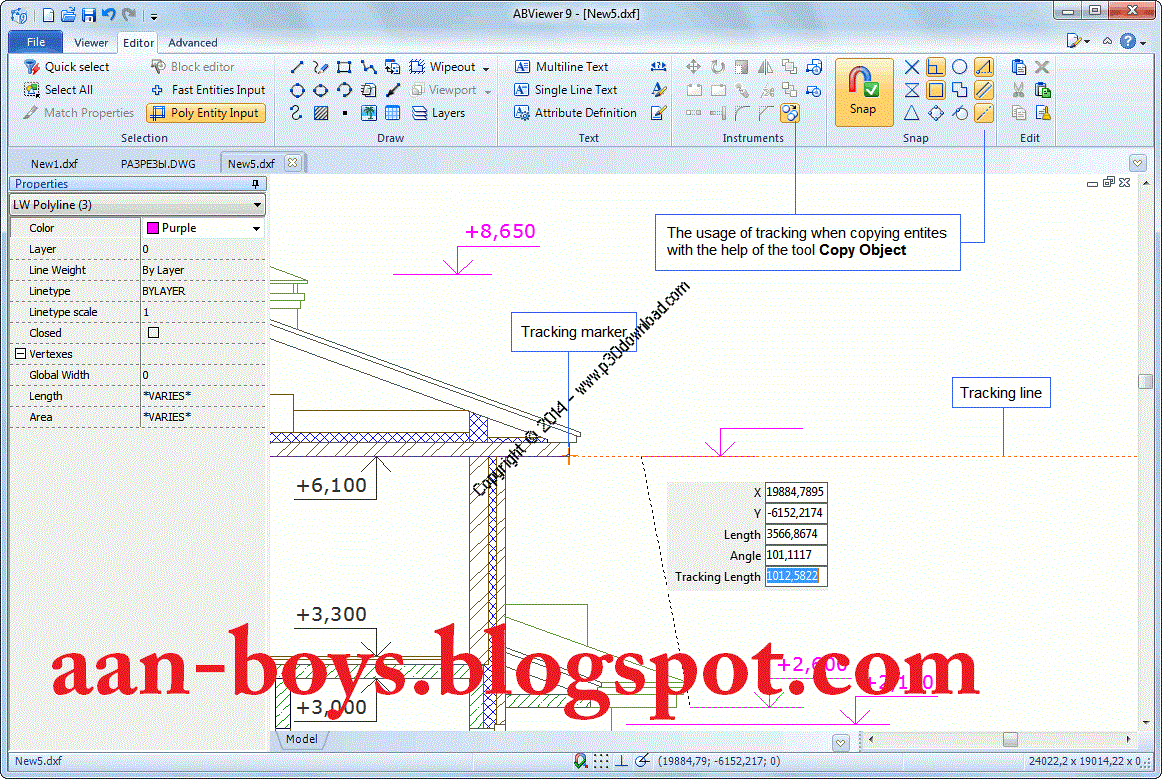Click the X coordinate input field
This screenshot has width=1162, height=779.
tap(795, 492)
